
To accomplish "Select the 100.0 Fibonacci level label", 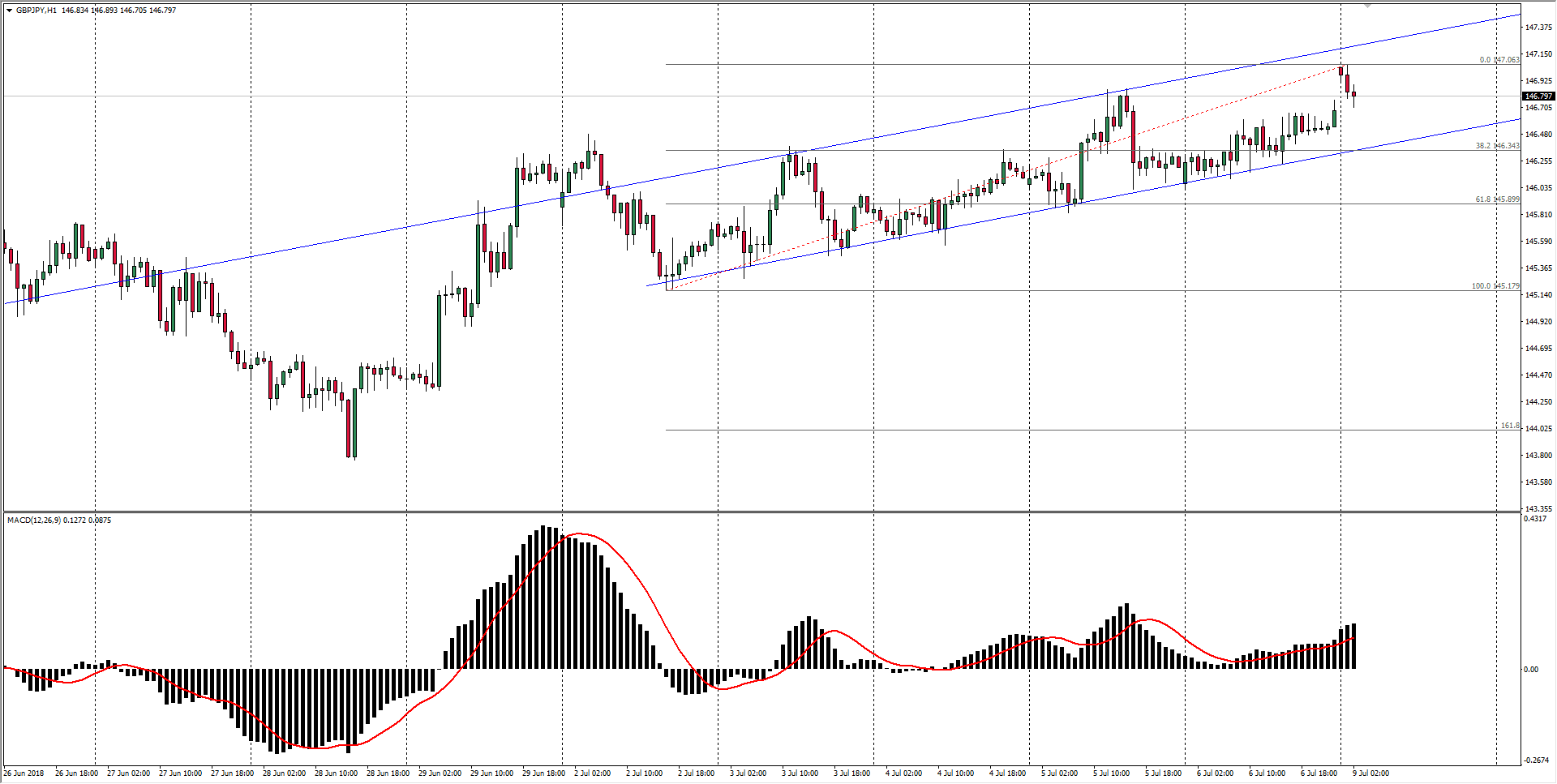I will pos(1495,286).
